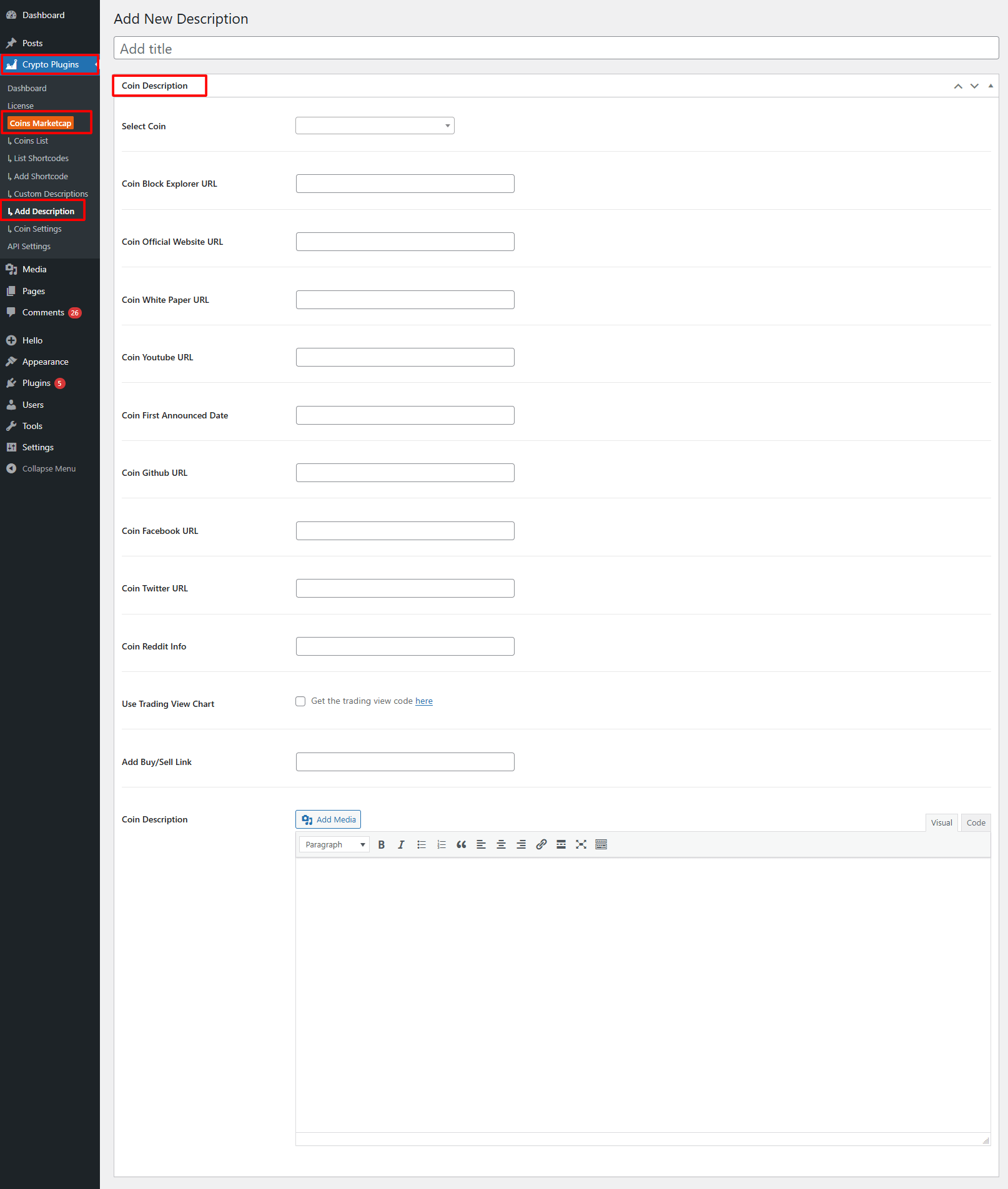Follow the trading view code 'here' link
The width and height of the screenshot is (1008, 1189).
pos(424,701)
